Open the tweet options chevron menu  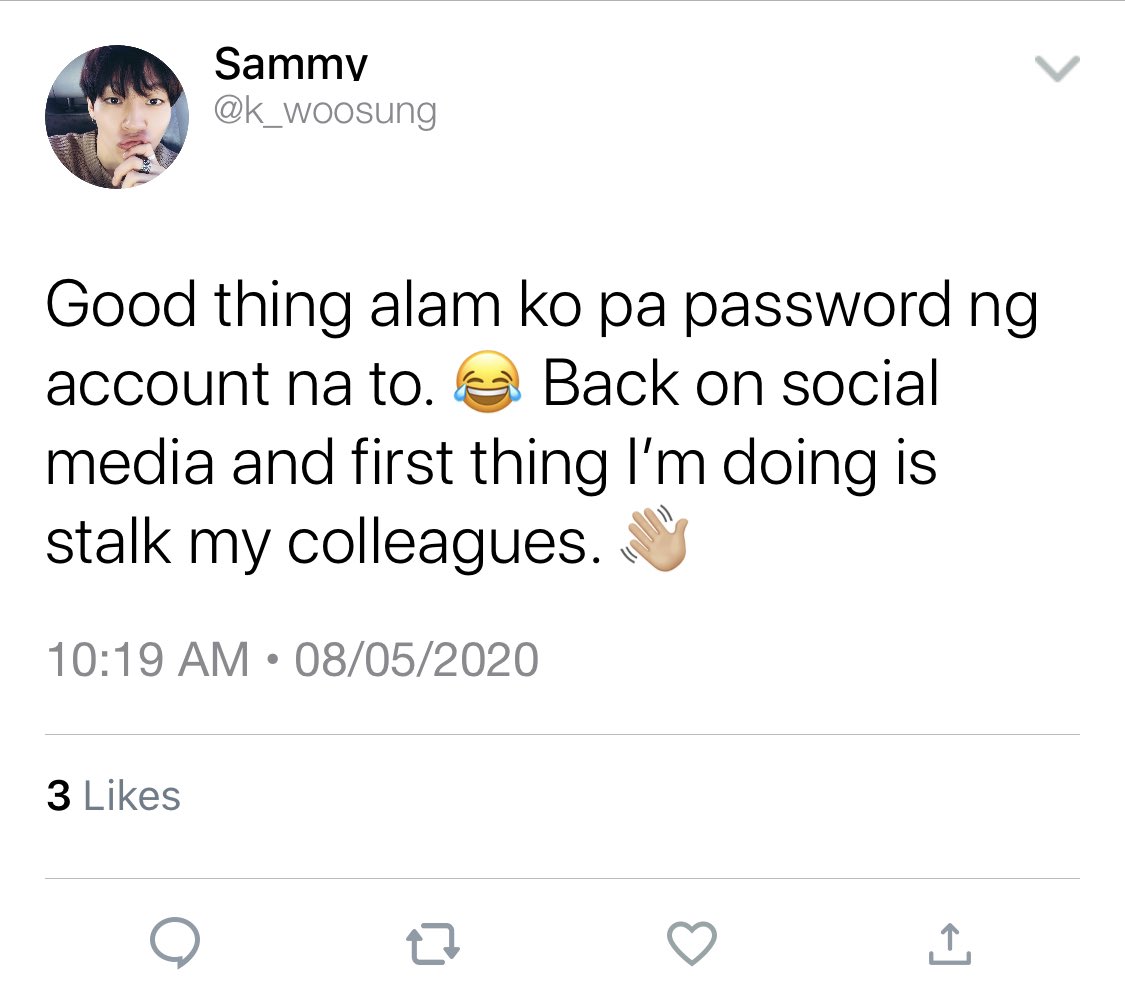point(1058,69)
